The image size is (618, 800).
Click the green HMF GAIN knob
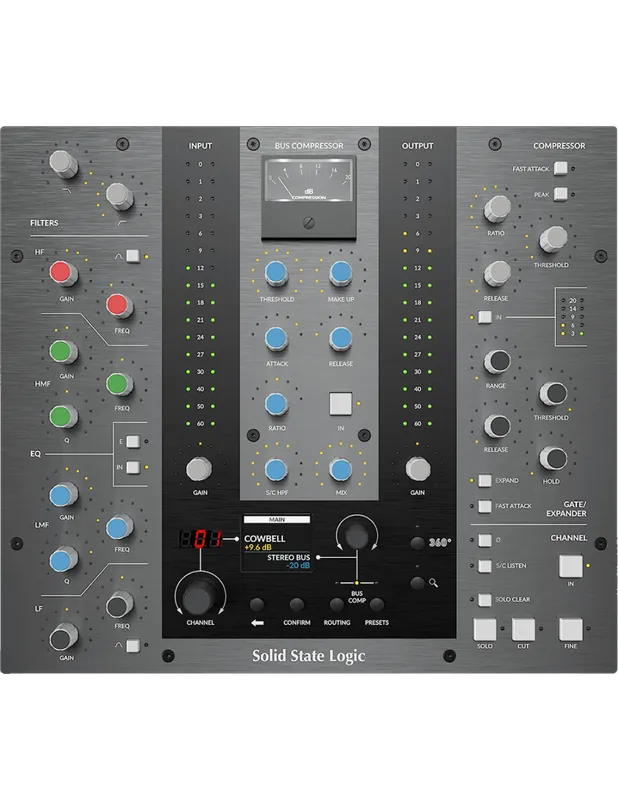[x=62, y=352]
